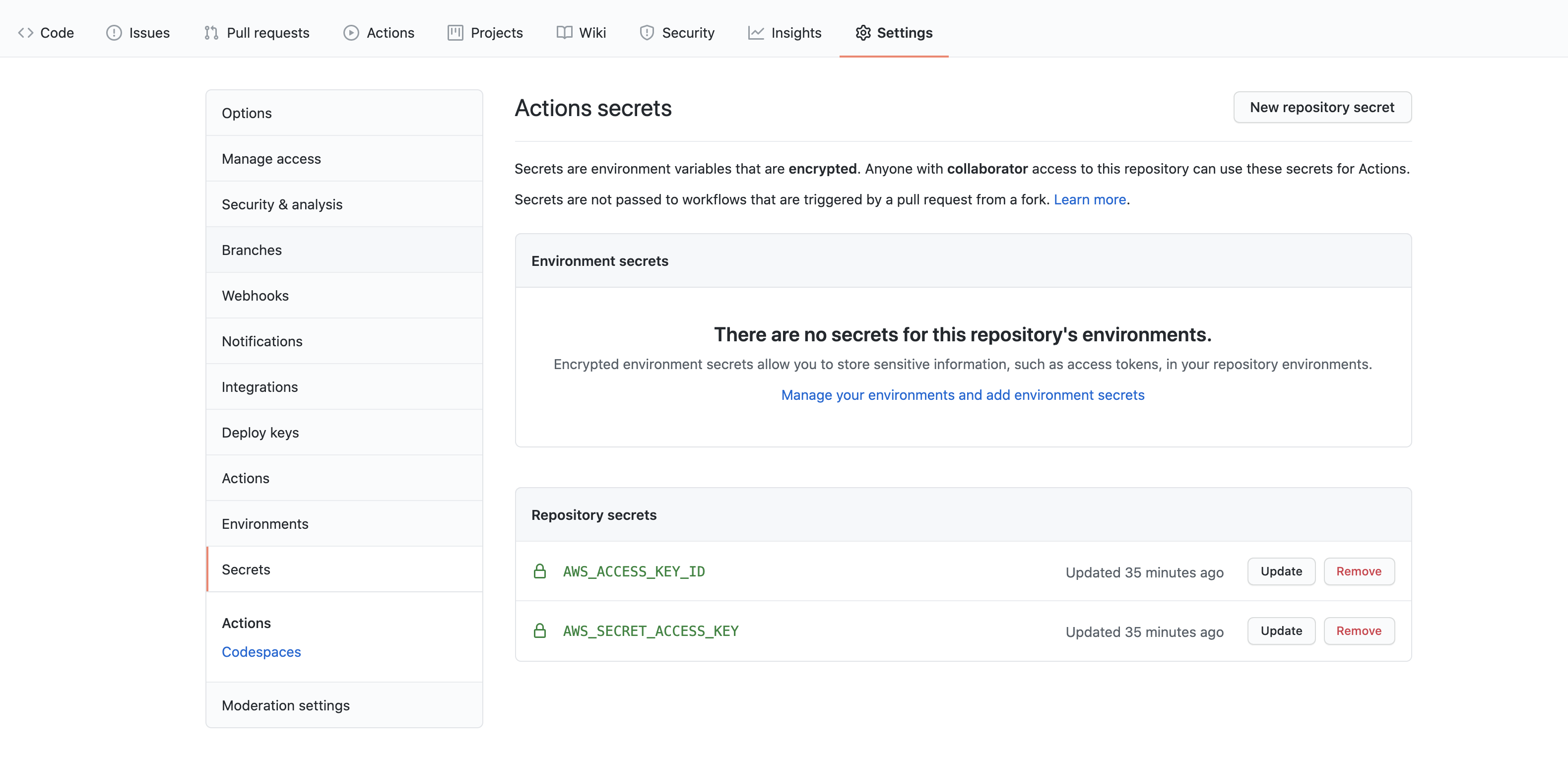Go to Branches settings
The height and width of the screenshot is (758, 1568).
(252, 250)
